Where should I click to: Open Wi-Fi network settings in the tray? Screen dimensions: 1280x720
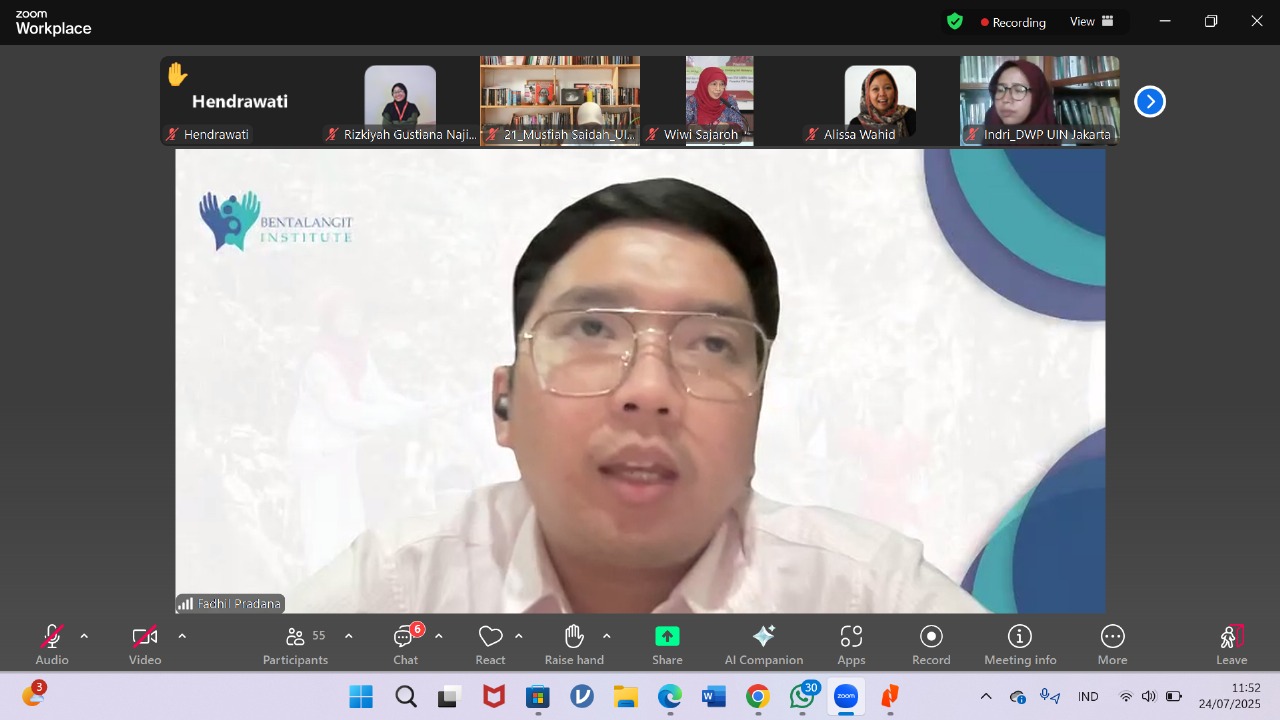point(1126,696)
